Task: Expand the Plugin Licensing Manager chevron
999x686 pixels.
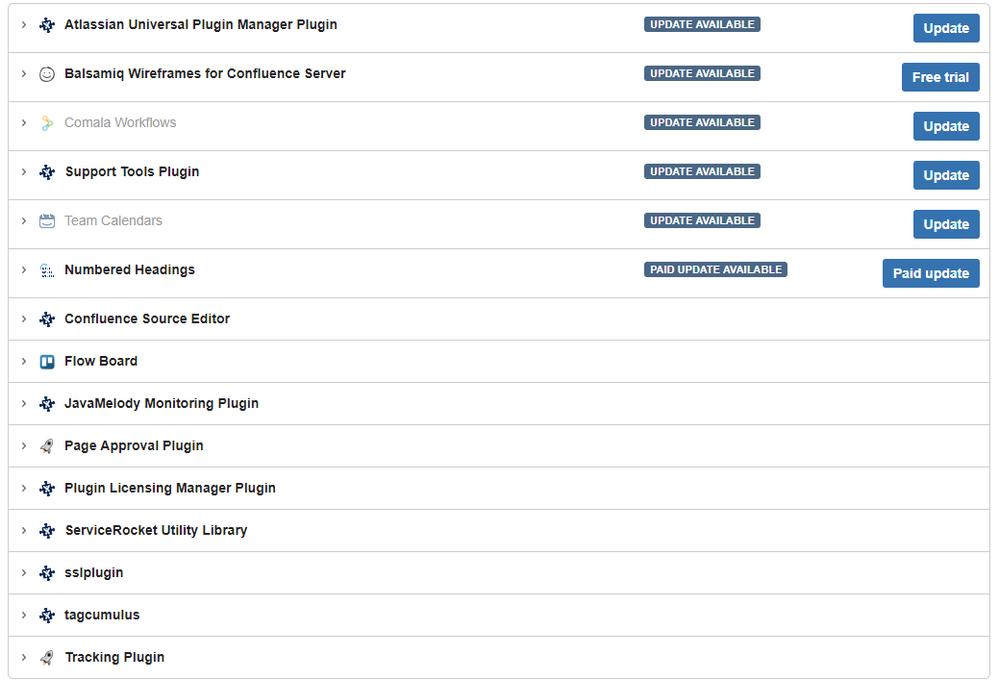Action: pos(24,489)
